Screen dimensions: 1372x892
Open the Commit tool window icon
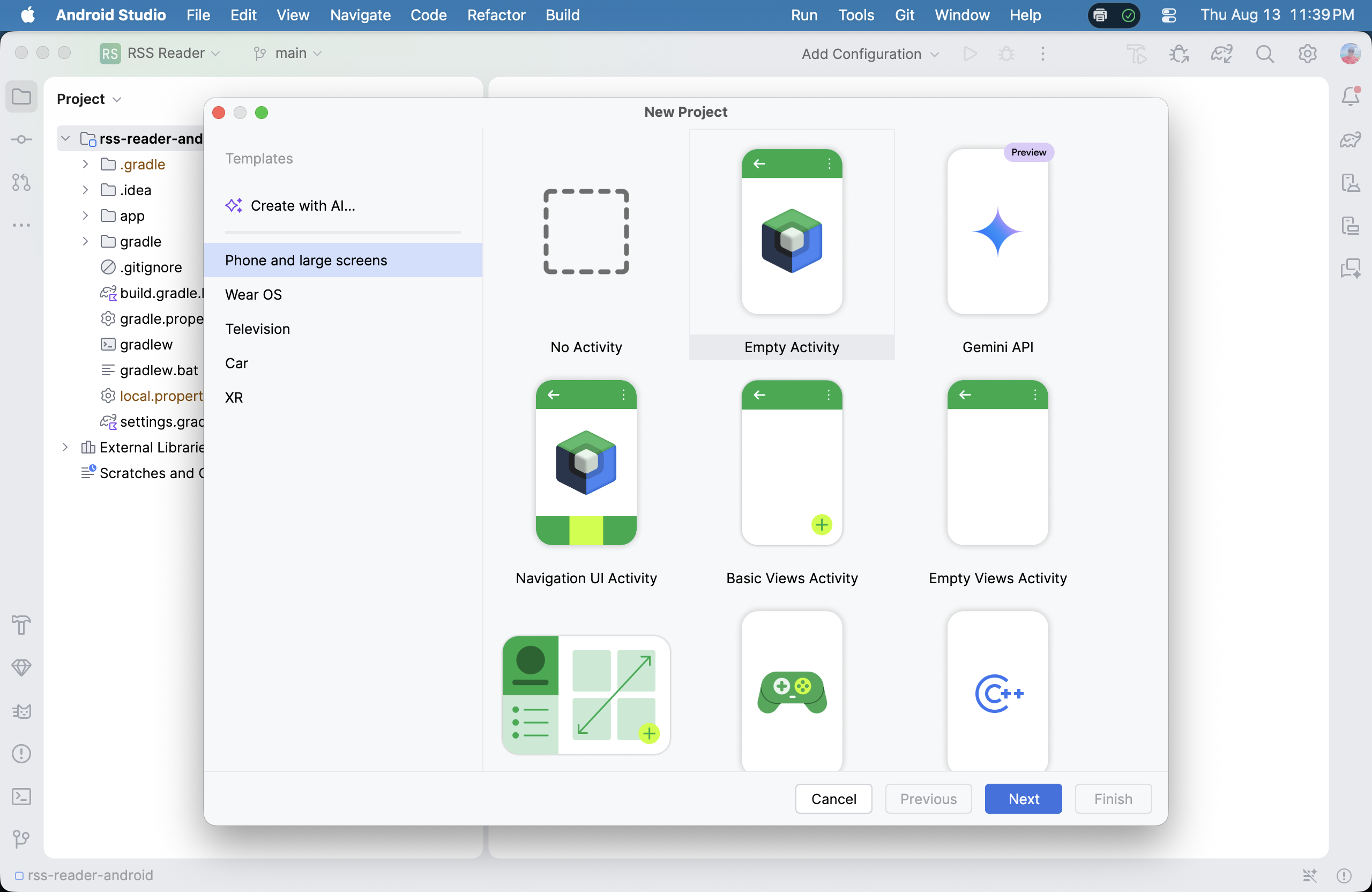(21, 139)
